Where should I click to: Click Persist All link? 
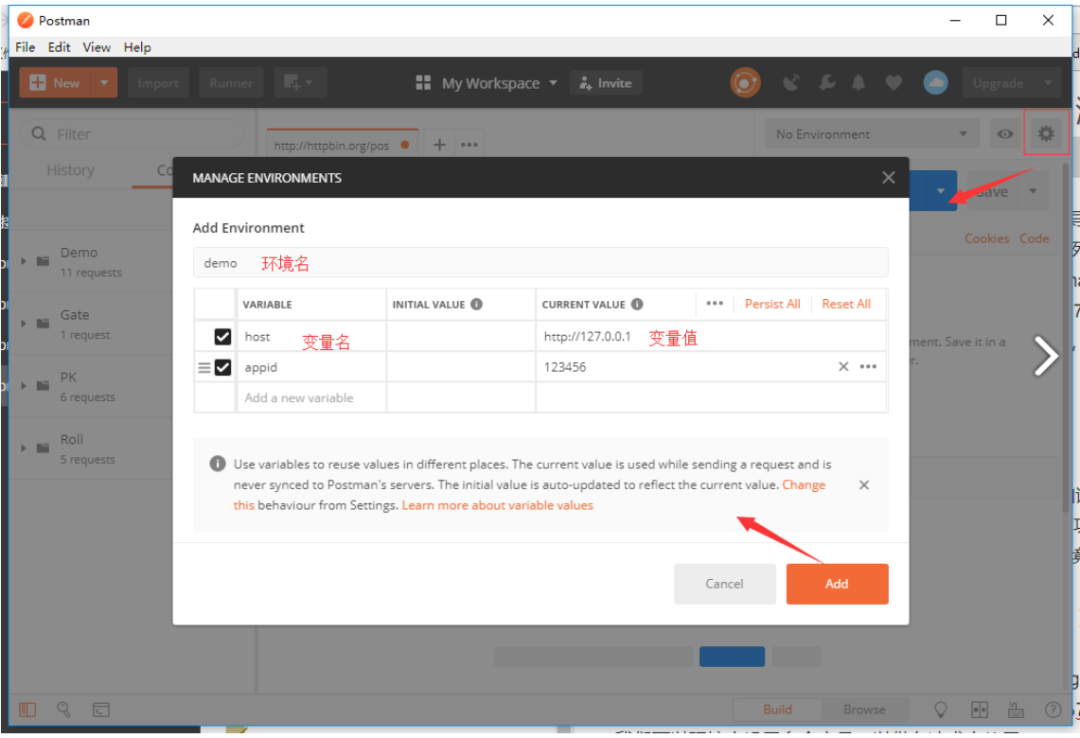[x=772, y=304]
